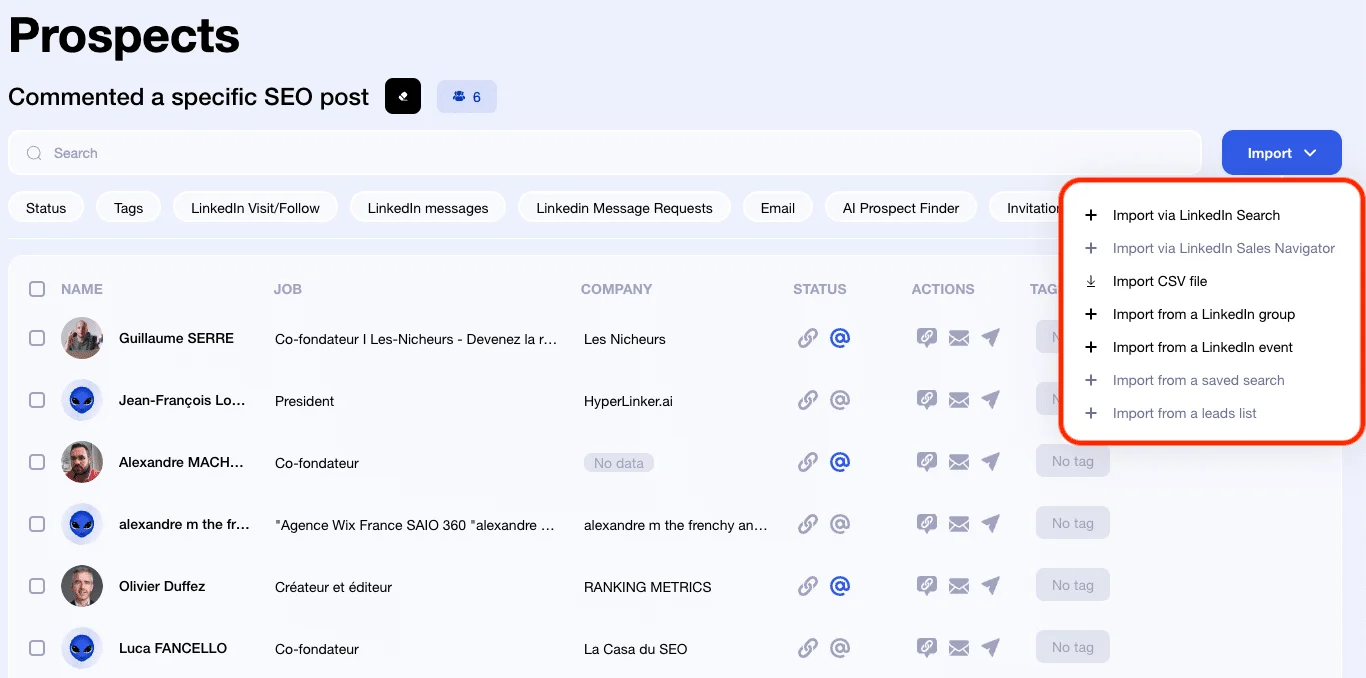Check the box for Guillaume SERRE
1366x678 pixels.
[x=37, y=338]
